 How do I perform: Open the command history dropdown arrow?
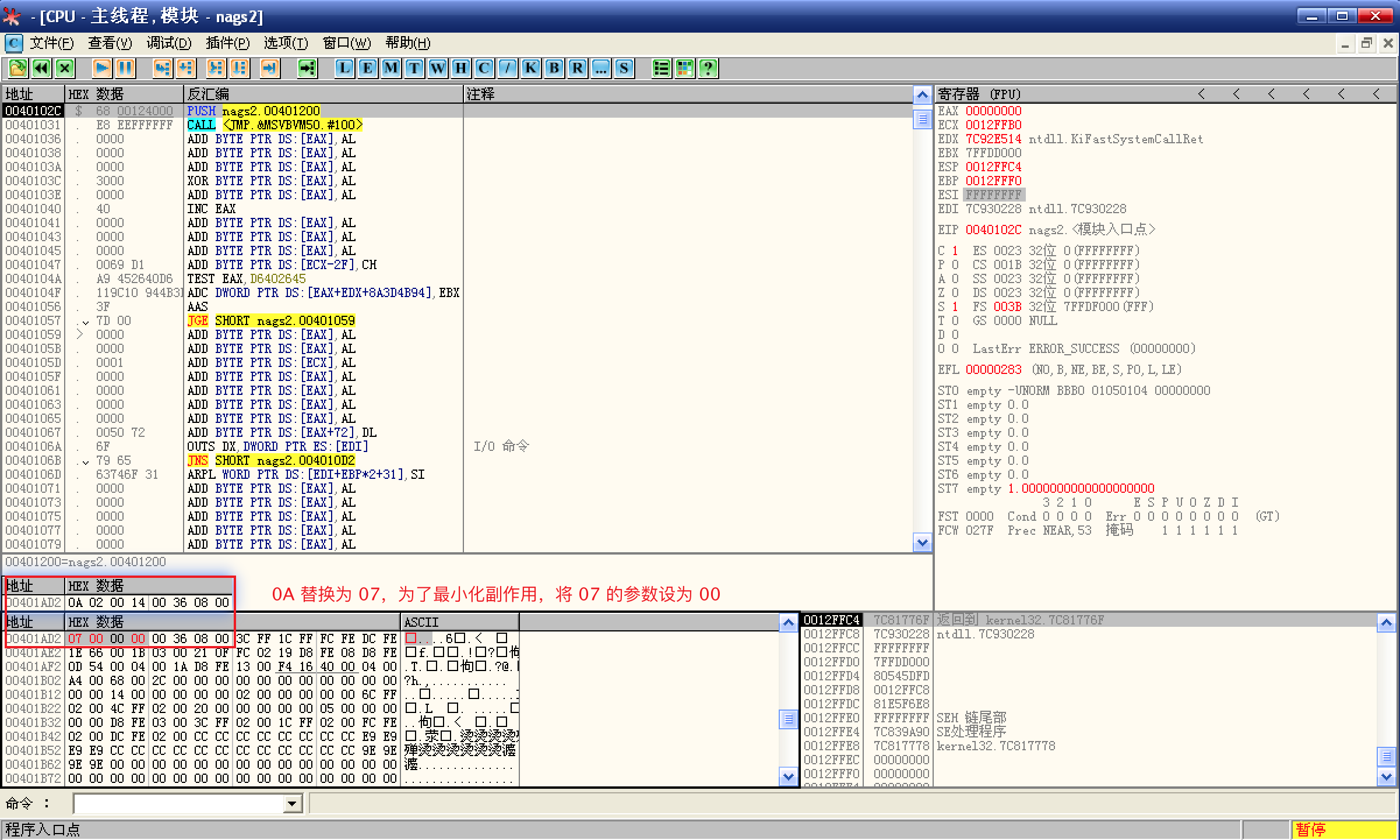(x=292, y=804)
